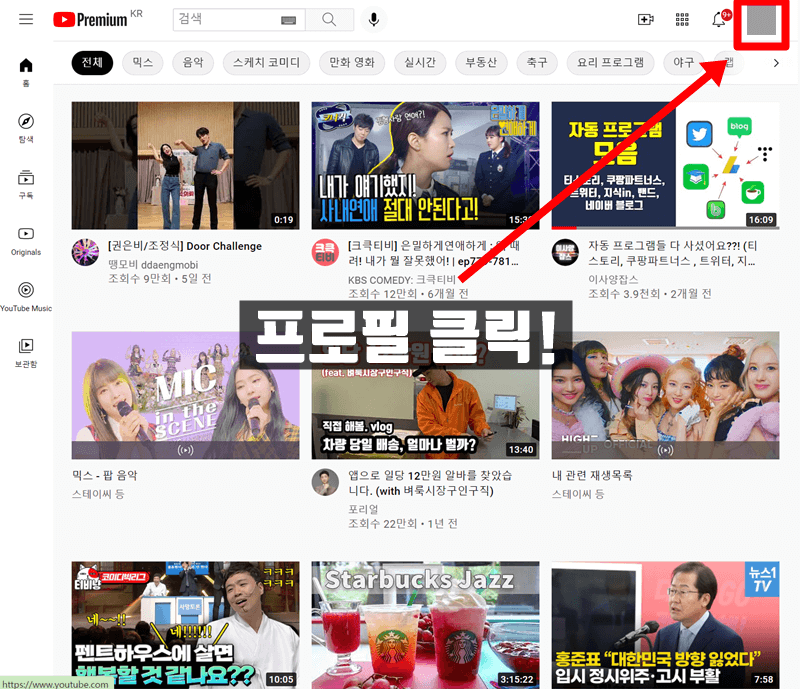
Task: Open Starbucks Jazz video thumbnail
Action: coord(425,625)
